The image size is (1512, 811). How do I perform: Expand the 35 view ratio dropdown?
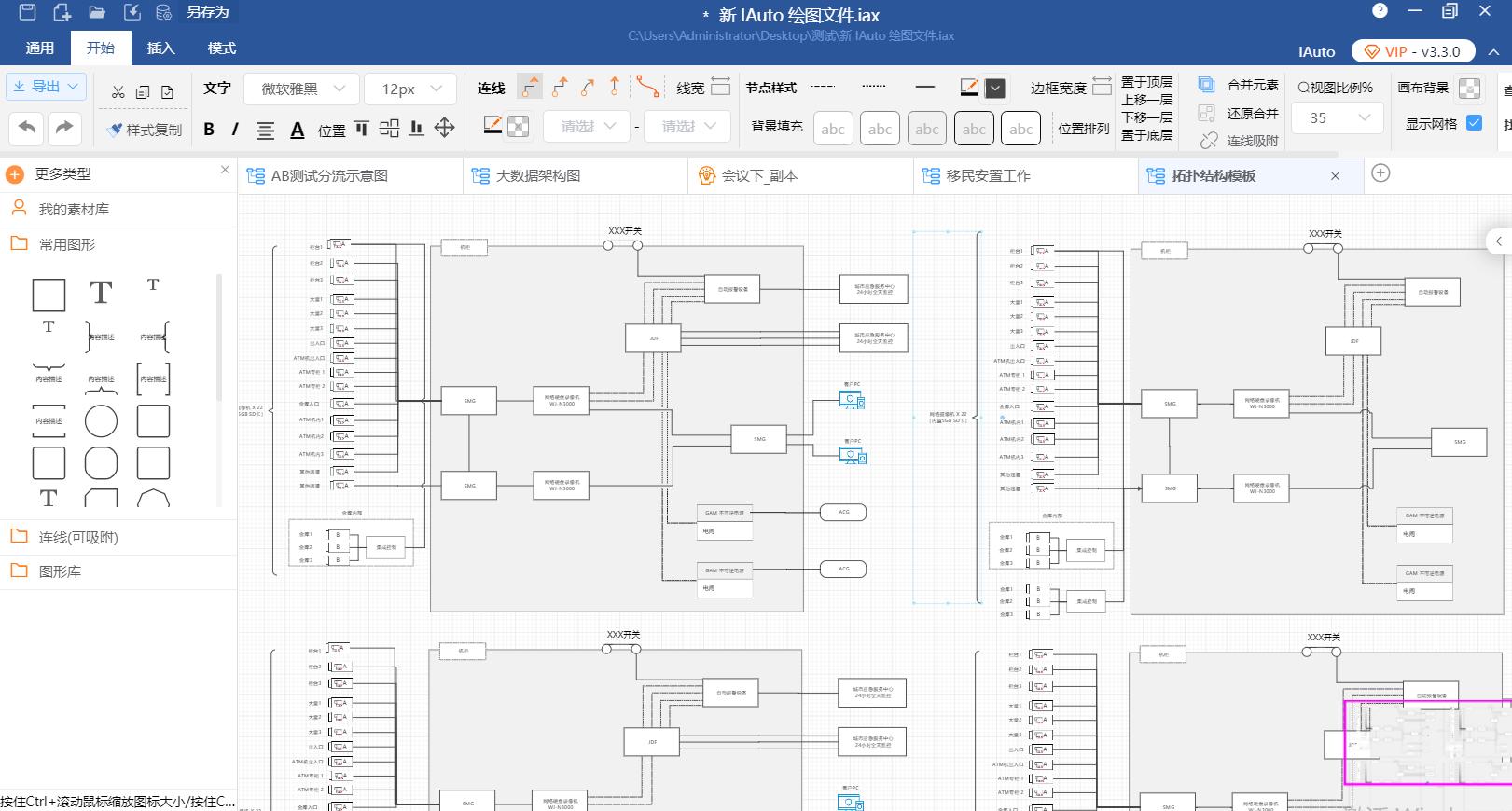click(1336, 117)
